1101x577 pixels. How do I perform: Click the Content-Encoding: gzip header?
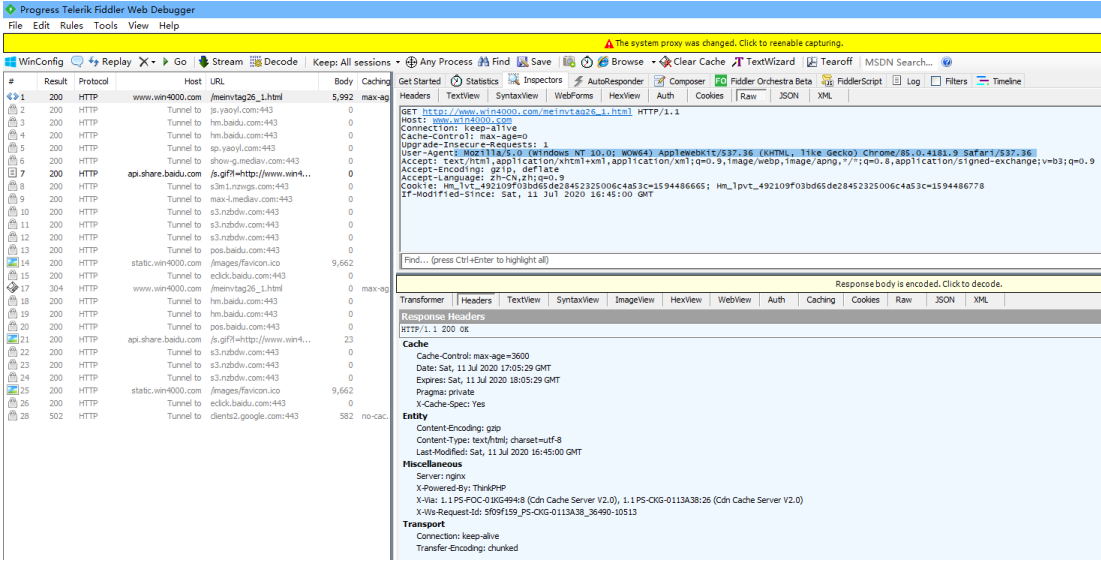coord(458,428)
